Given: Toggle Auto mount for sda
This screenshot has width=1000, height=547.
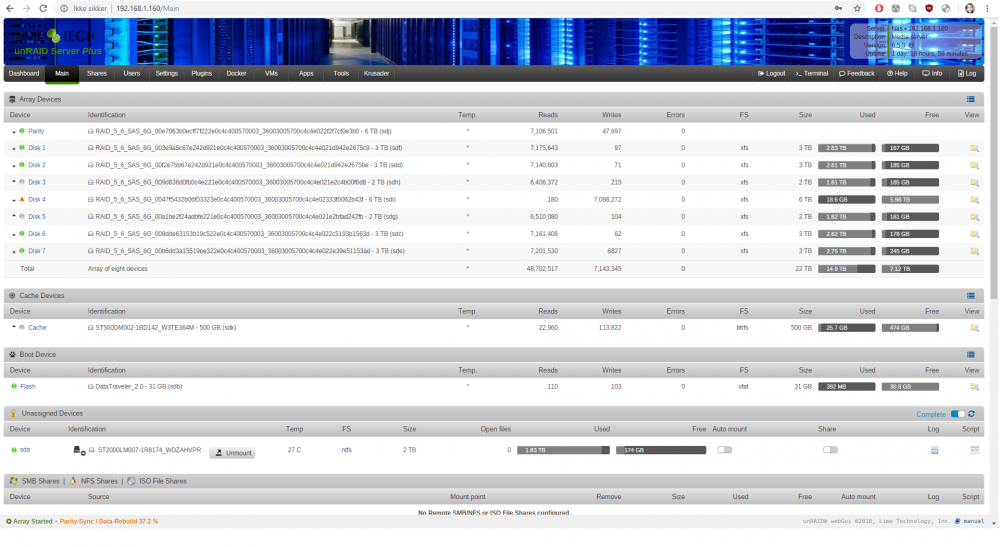Looking at the screenshot, I should pos(724,449).
